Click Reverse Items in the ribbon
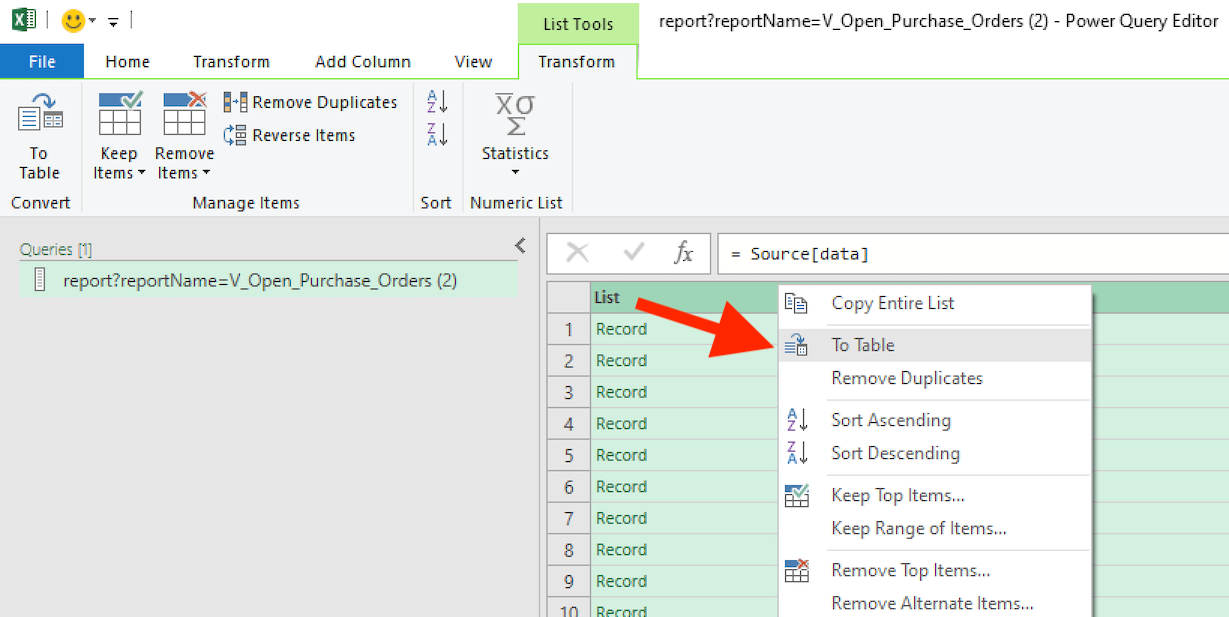 click(x=289, y=135)
